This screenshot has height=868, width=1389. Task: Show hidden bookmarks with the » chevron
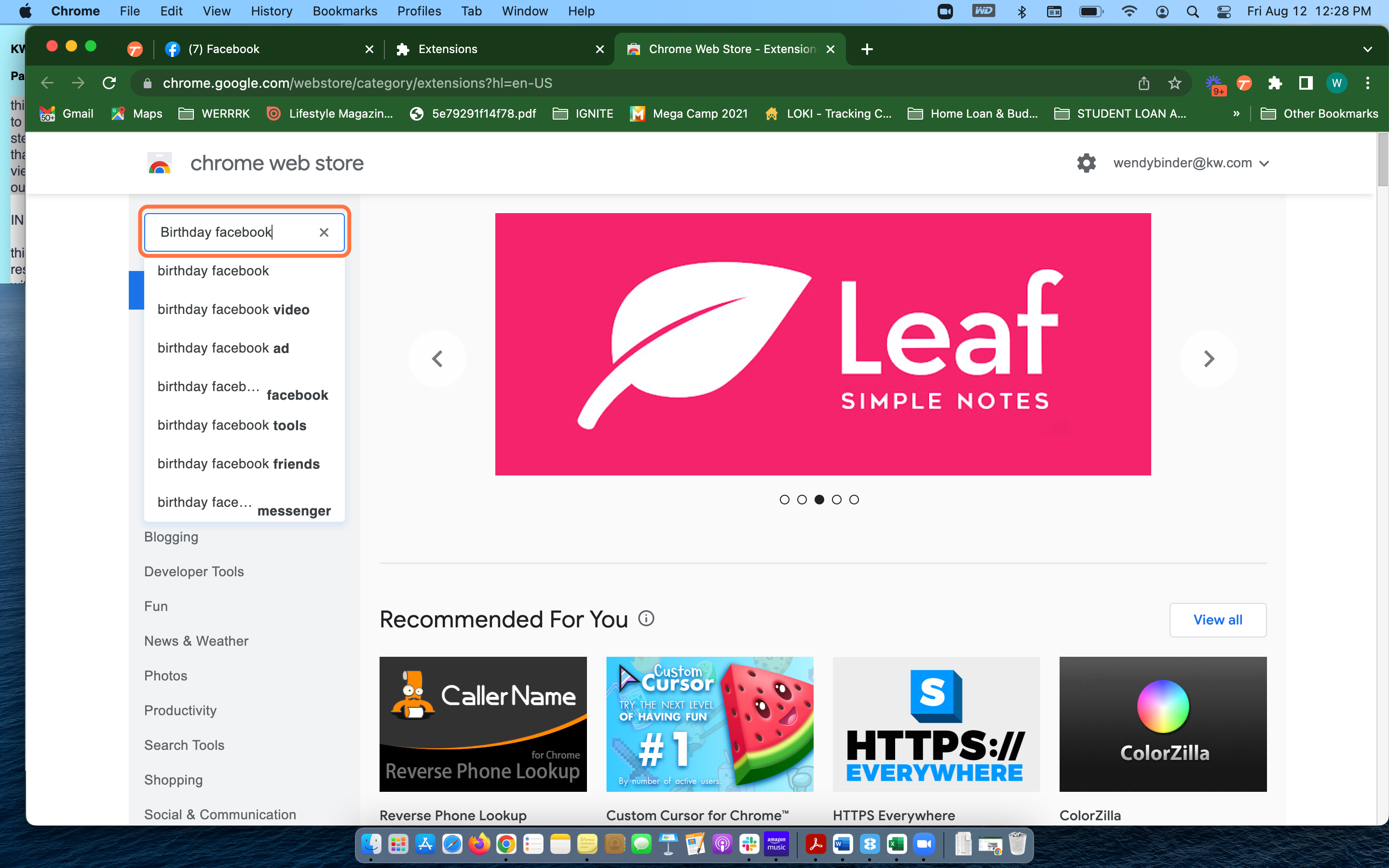(1236, 114)
